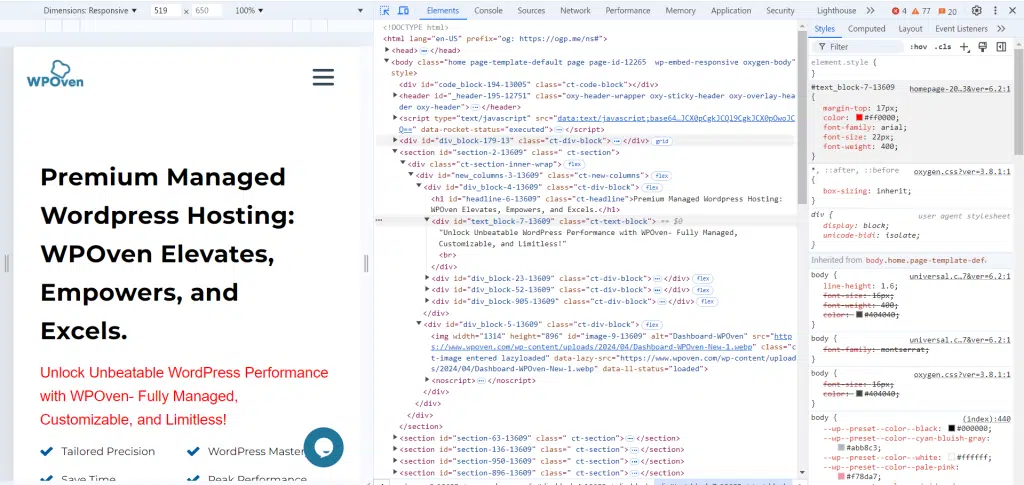
Task: Open the website hamburger menu
Action: pyautogui.click(x=323, y=77)
